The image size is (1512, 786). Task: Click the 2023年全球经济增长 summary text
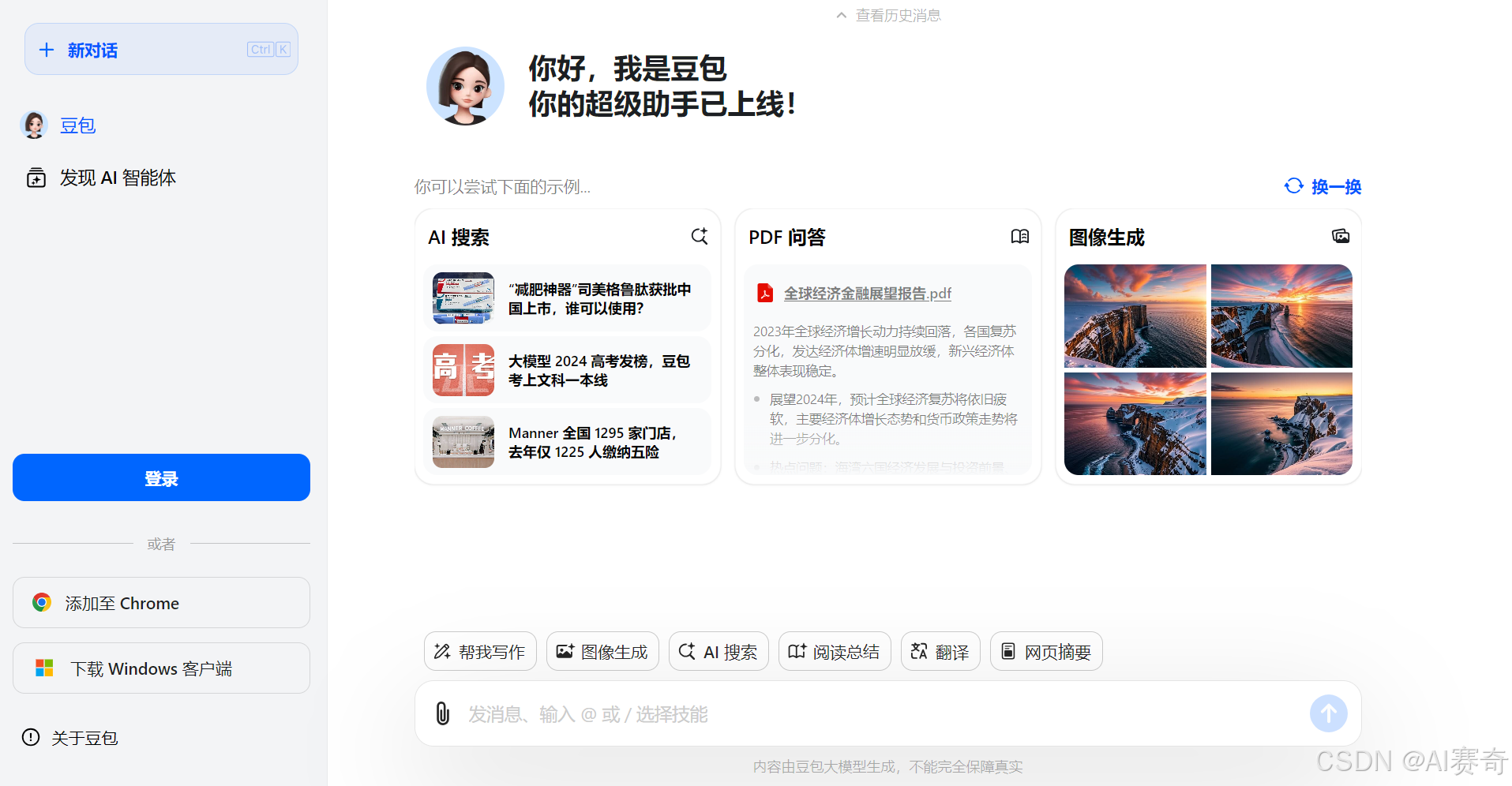(x=884, y=351)
